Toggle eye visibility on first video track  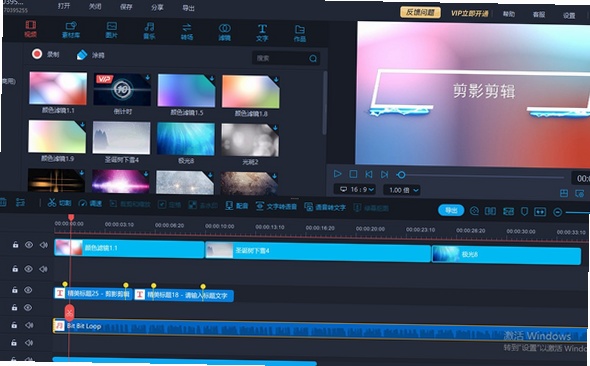[29, 245]
